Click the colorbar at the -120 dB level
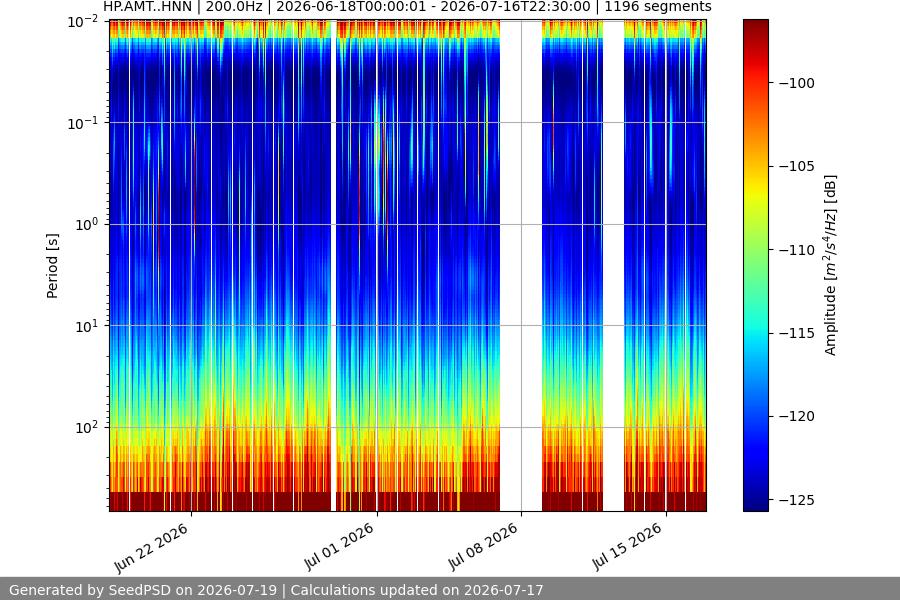 click(755, 416)
